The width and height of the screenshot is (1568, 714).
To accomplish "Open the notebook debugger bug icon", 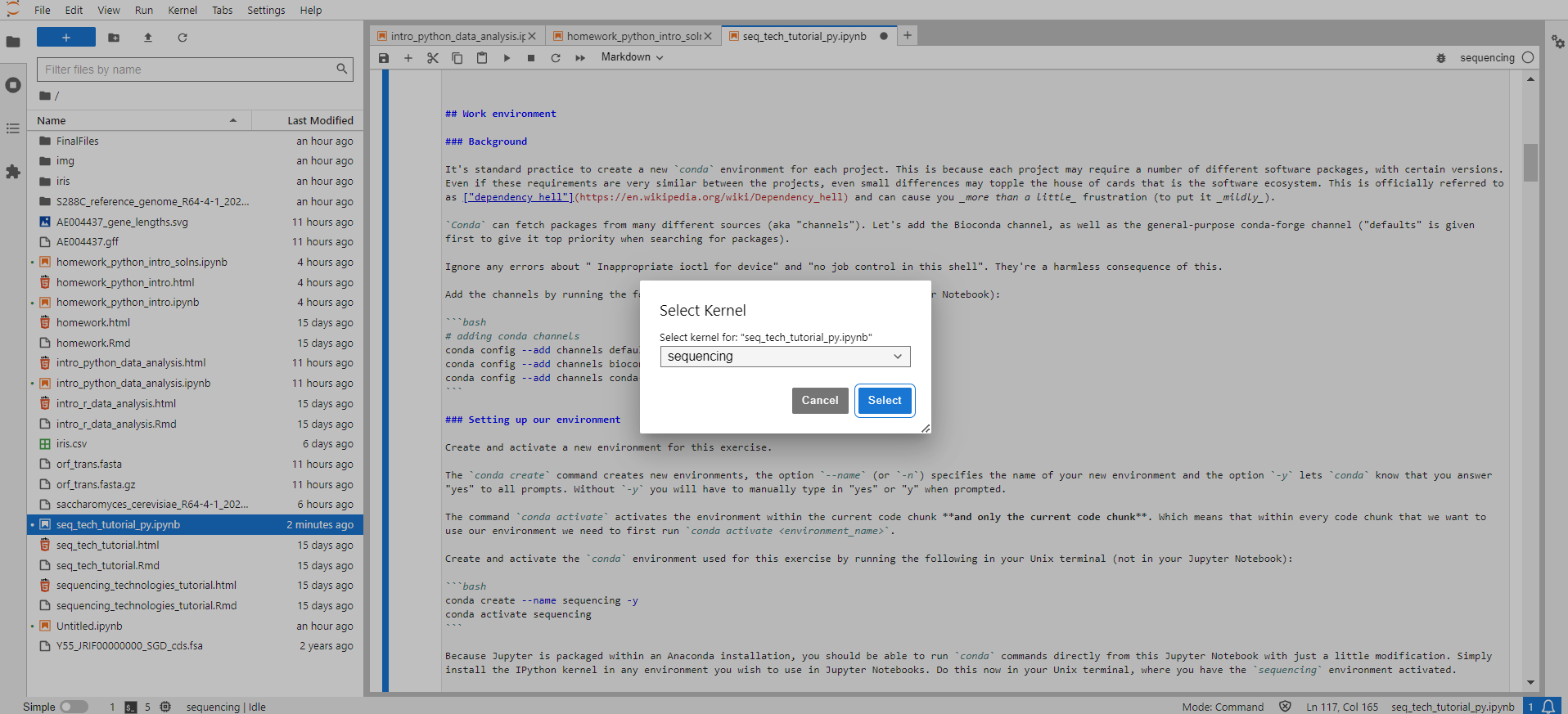I will 1441,58.
